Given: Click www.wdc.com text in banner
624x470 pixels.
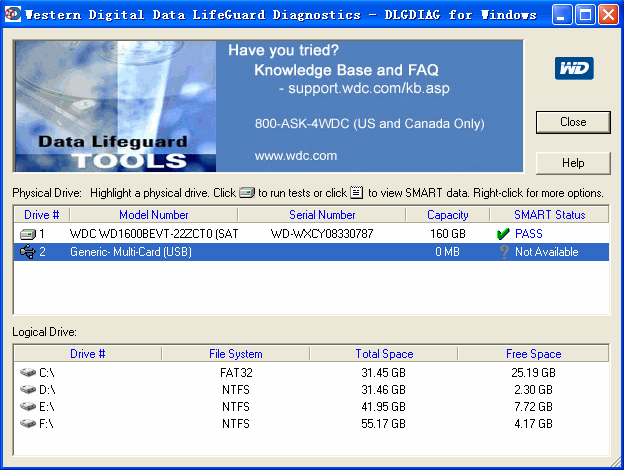Looking at the screenshot, I should pos(296,156).
